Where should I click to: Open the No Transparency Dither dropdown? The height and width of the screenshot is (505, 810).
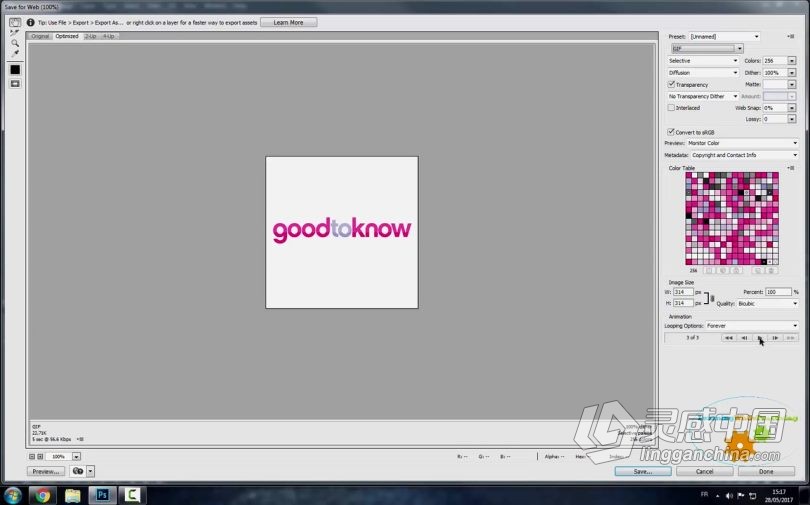[x=703, y=97]
